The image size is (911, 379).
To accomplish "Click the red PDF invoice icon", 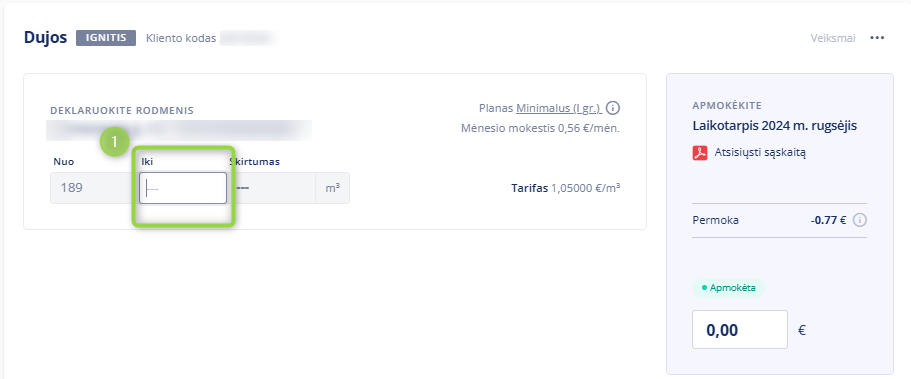I will tap(700, 153).
